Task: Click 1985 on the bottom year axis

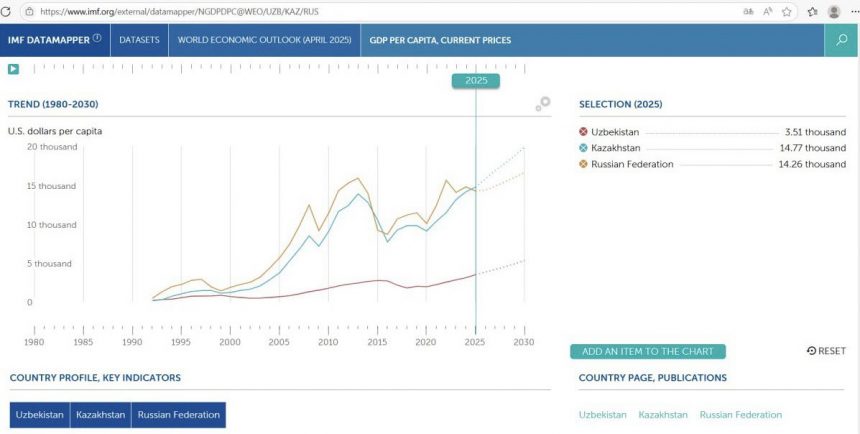Action: (83, 342)
